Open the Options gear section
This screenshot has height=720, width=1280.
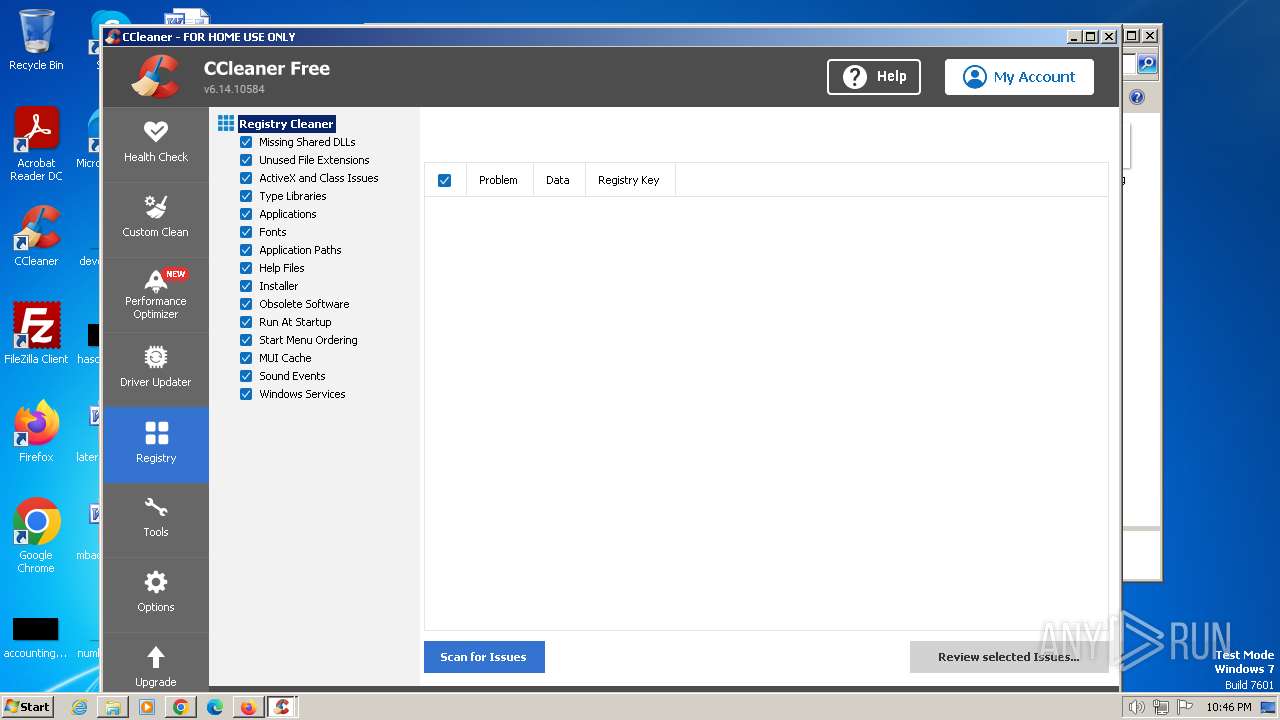pos(155,594)
